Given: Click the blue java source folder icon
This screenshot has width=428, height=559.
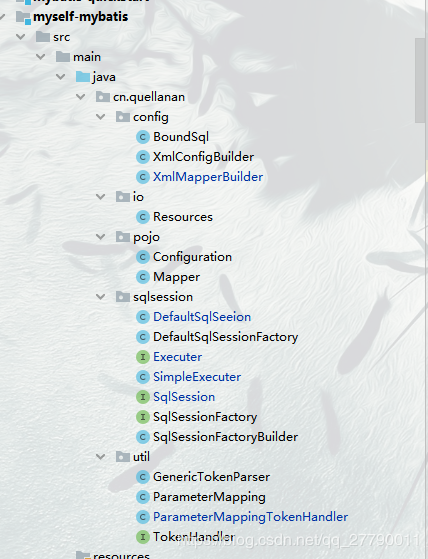Looking at the screenshot, I should tap(83, 77).
